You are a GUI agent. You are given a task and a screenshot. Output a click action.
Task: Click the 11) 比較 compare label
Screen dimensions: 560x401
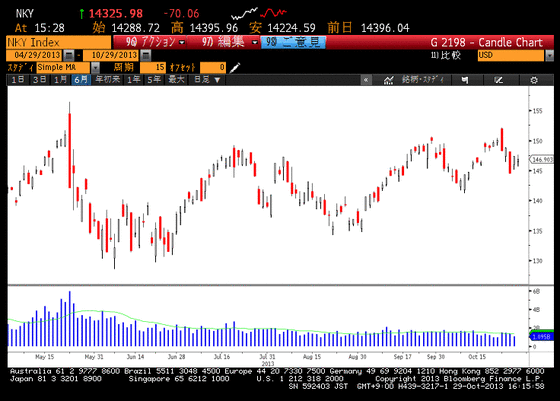coord(446,55)
